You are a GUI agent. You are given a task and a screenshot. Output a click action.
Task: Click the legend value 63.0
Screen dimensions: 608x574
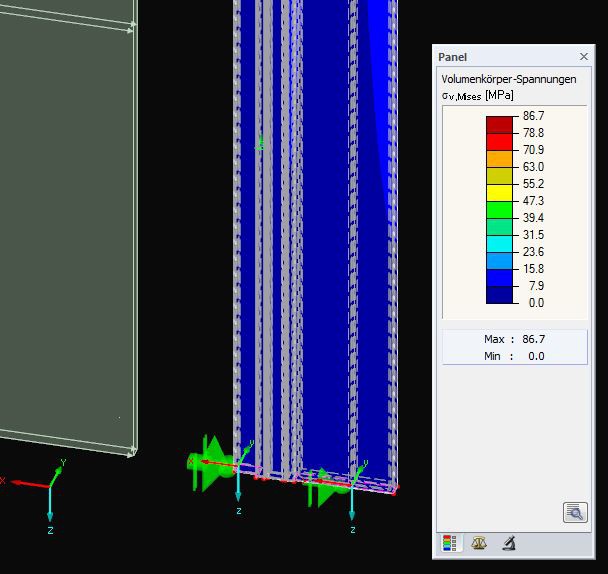[x=534, y=167]
